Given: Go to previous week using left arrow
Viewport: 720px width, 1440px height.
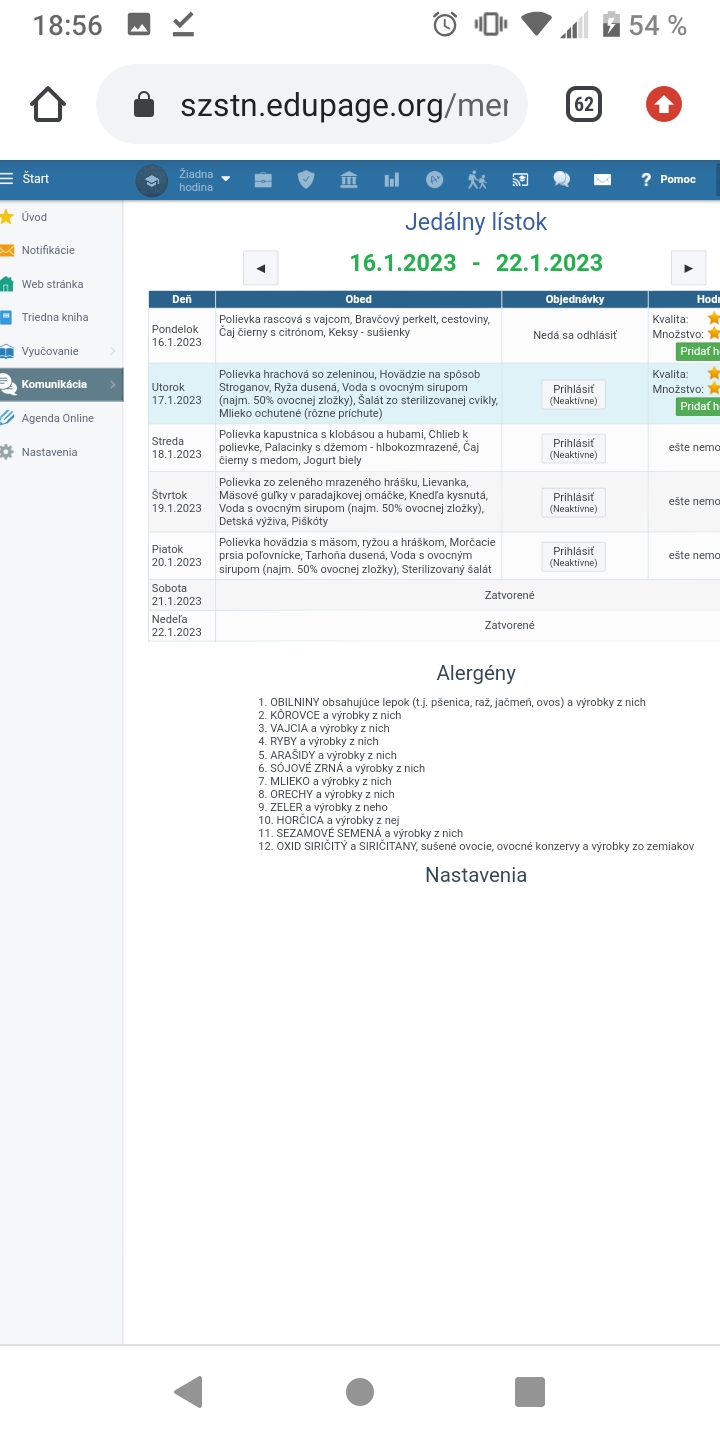Looking at the screenshot, I should (261, 268).
